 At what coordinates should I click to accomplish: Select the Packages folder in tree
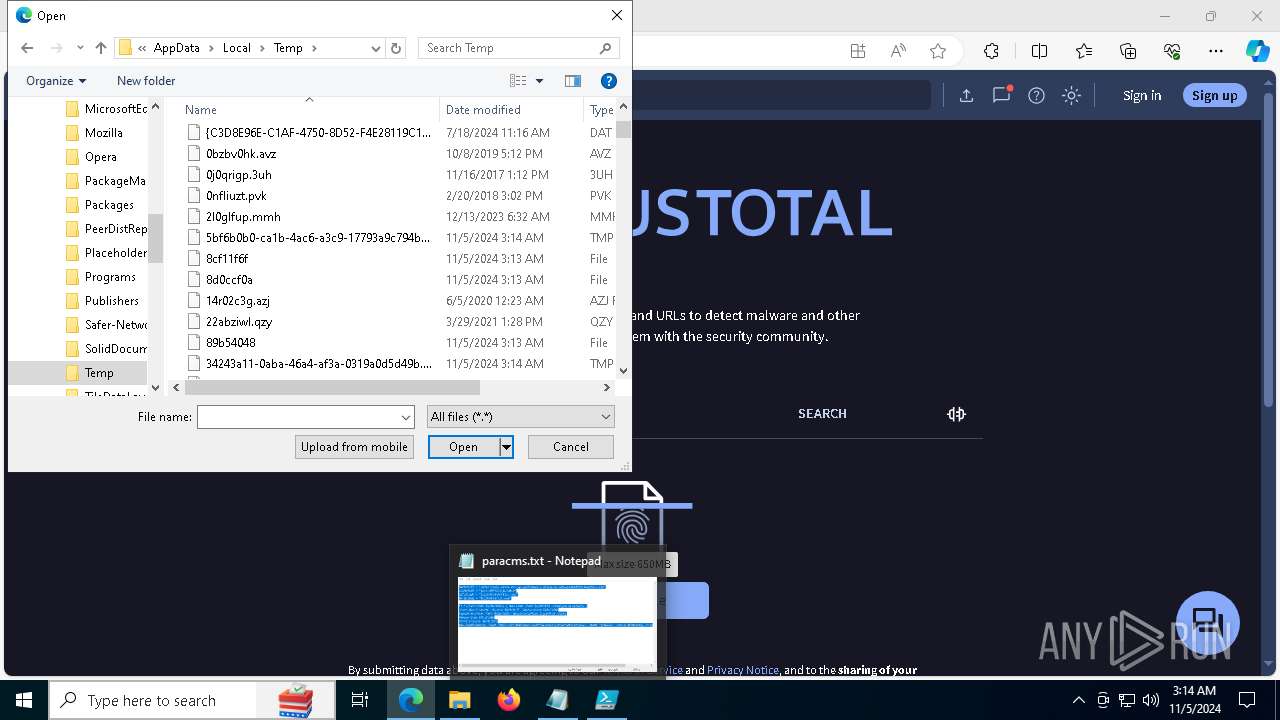click(x=108, y=205)
